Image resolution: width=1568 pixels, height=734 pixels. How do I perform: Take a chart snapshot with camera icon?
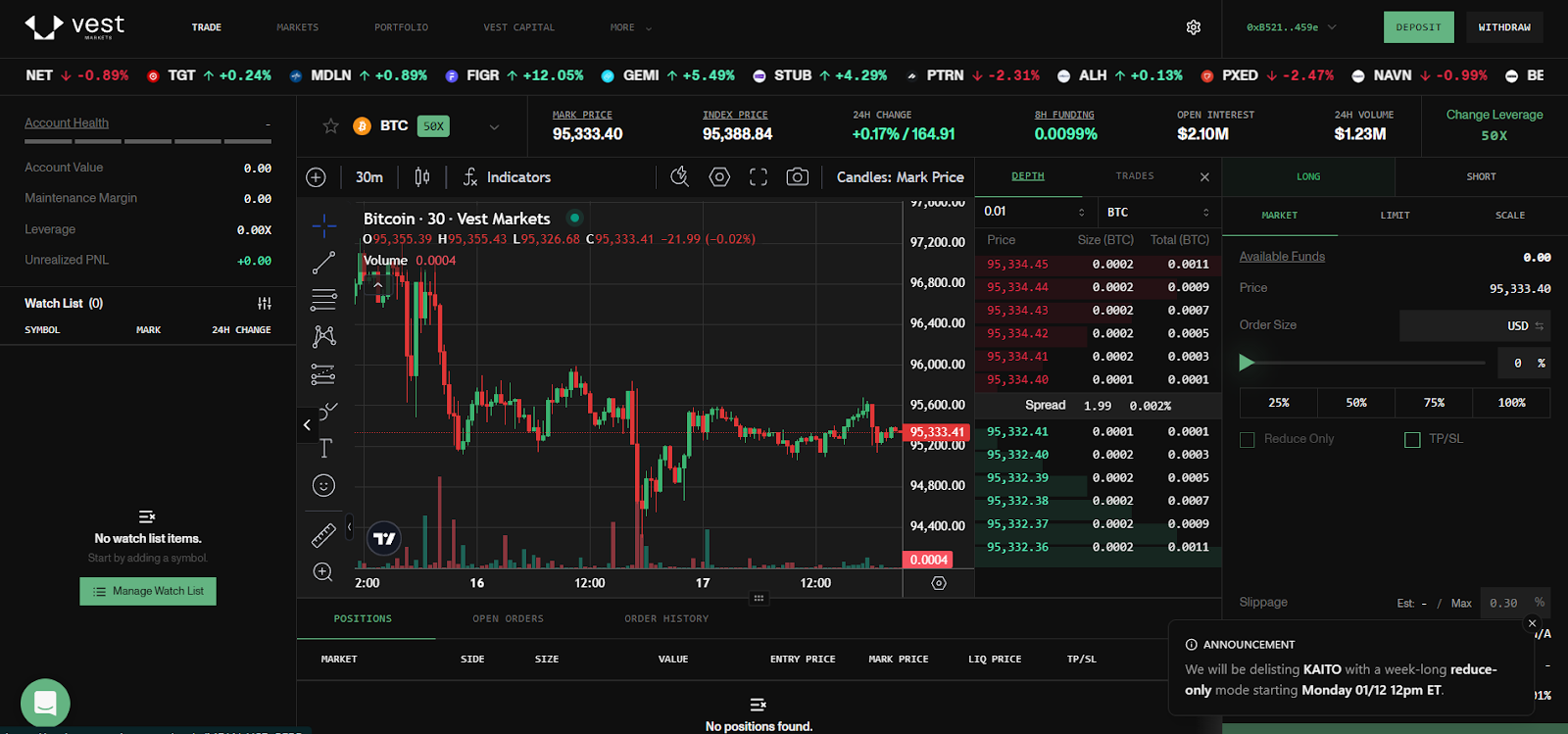[798, 177]
